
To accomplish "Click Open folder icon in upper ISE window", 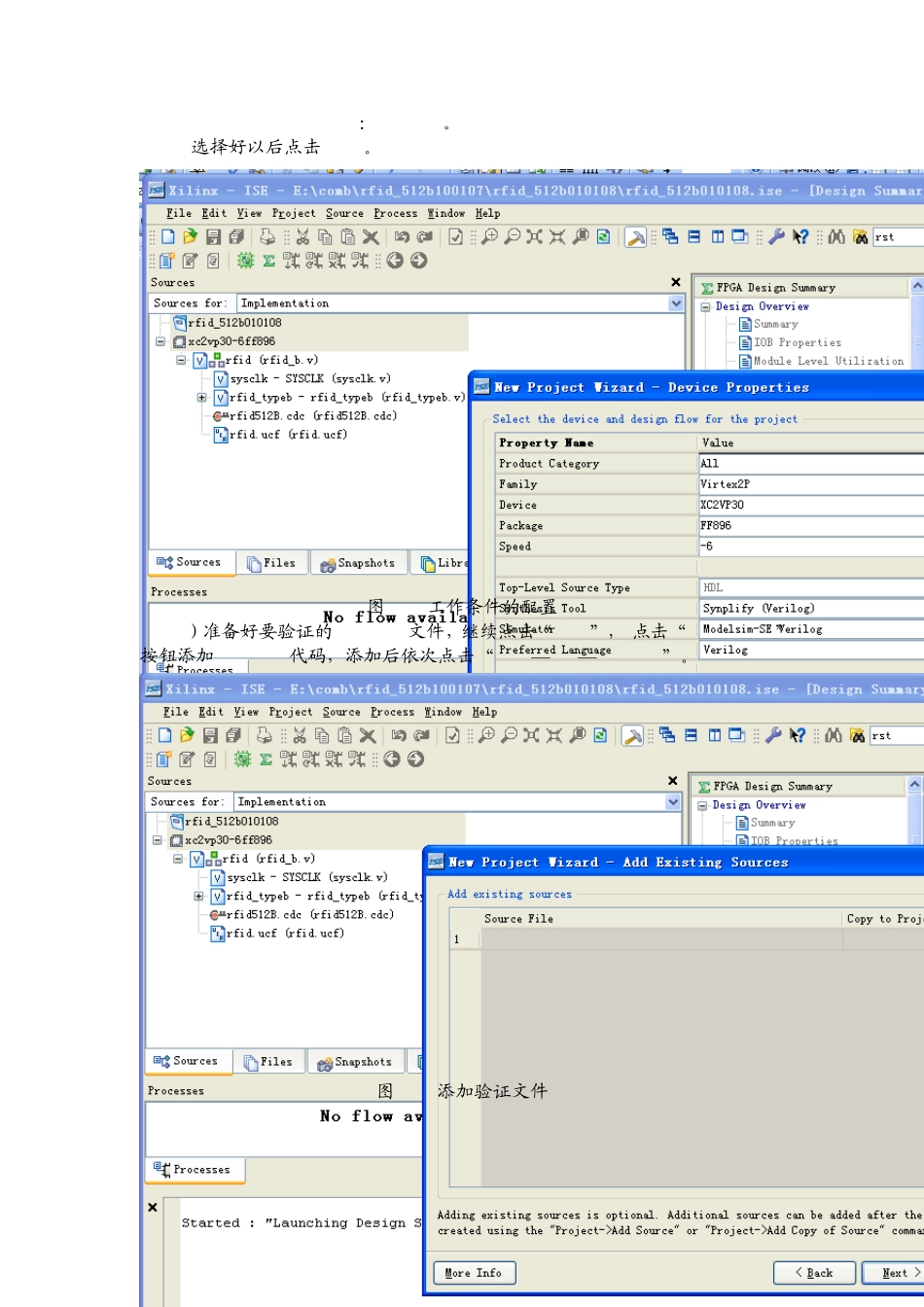I will (x=190, y=236).
